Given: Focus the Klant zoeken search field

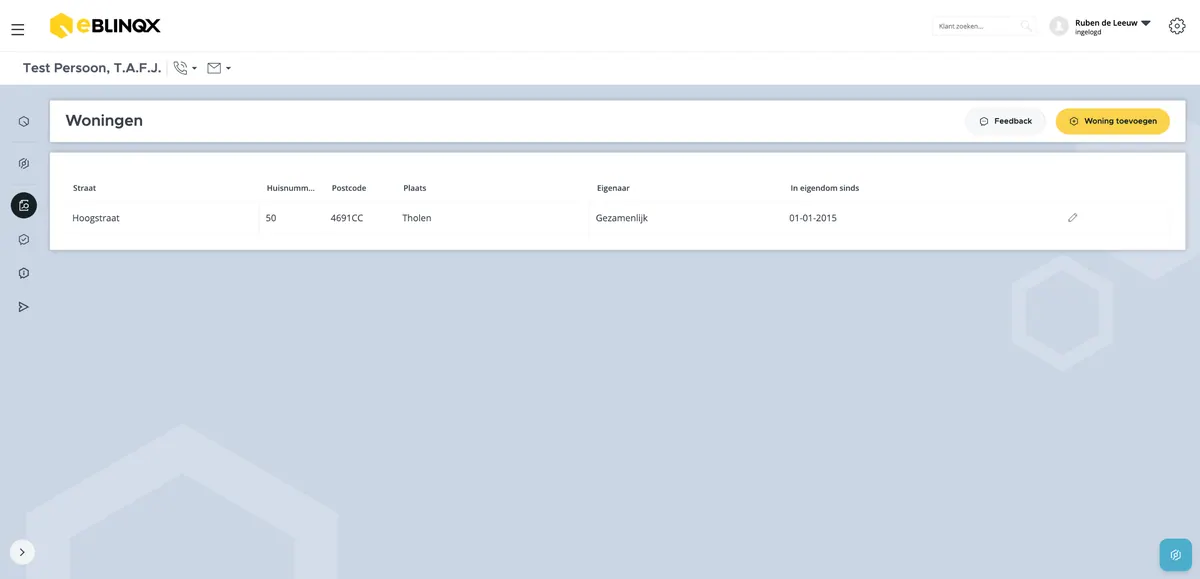Looking at the screenshot, I should [975, 26].
